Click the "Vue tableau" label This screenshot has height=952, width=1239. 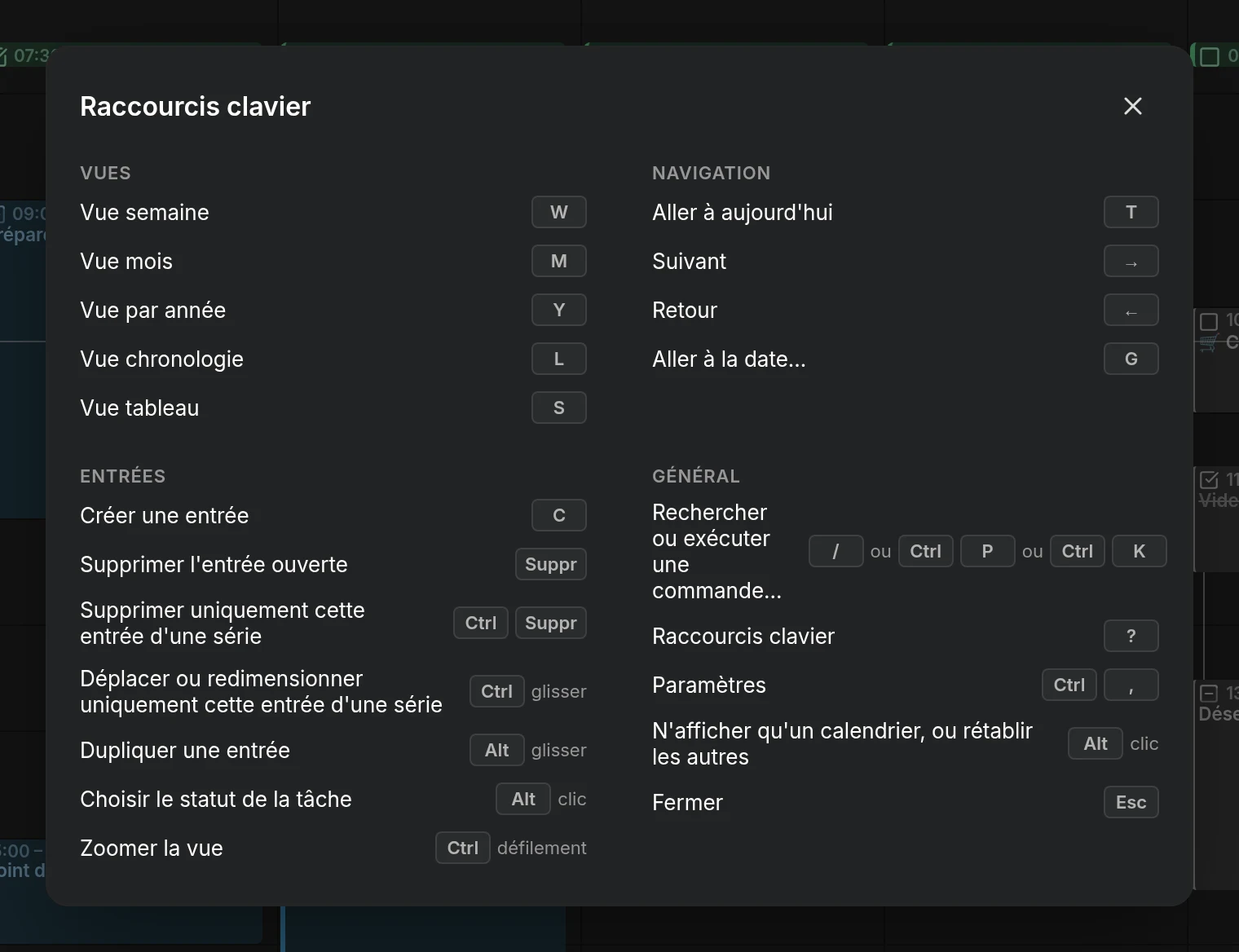tap(139, 408)
